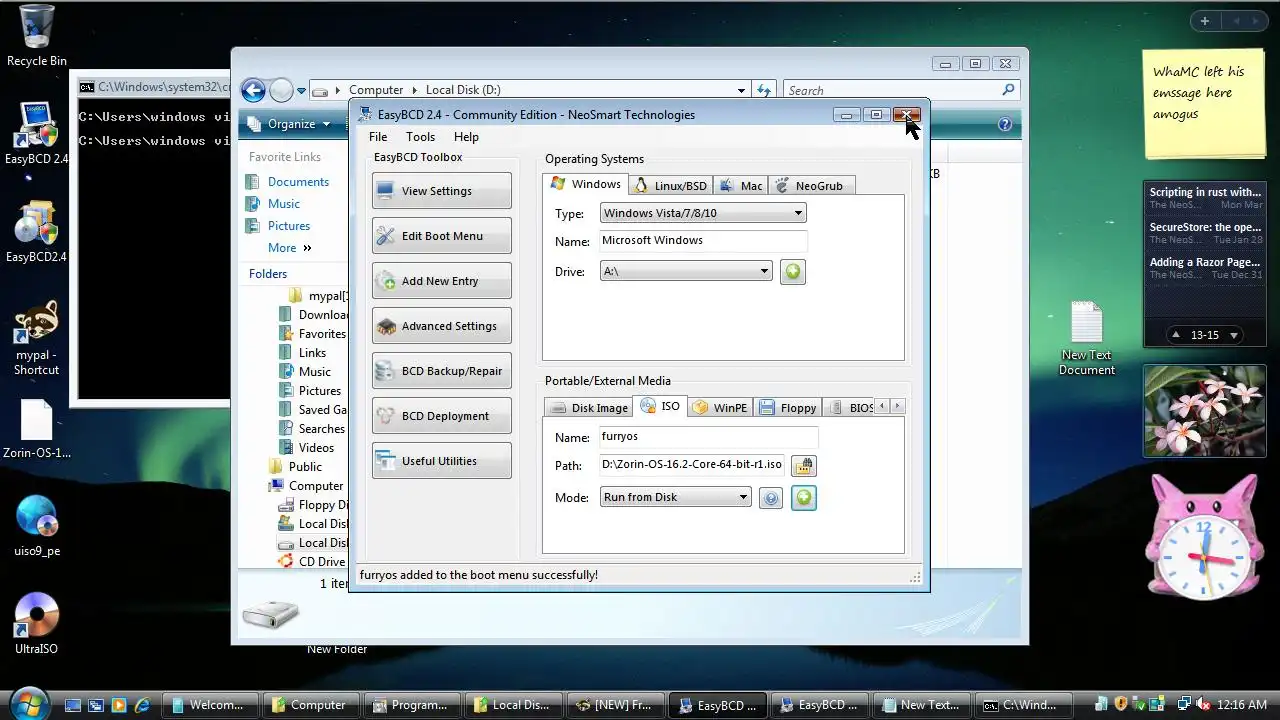Click the Windows Start orb
Image resolution: width=1280 pixels, height=720 pixels.
coord(28,703)
